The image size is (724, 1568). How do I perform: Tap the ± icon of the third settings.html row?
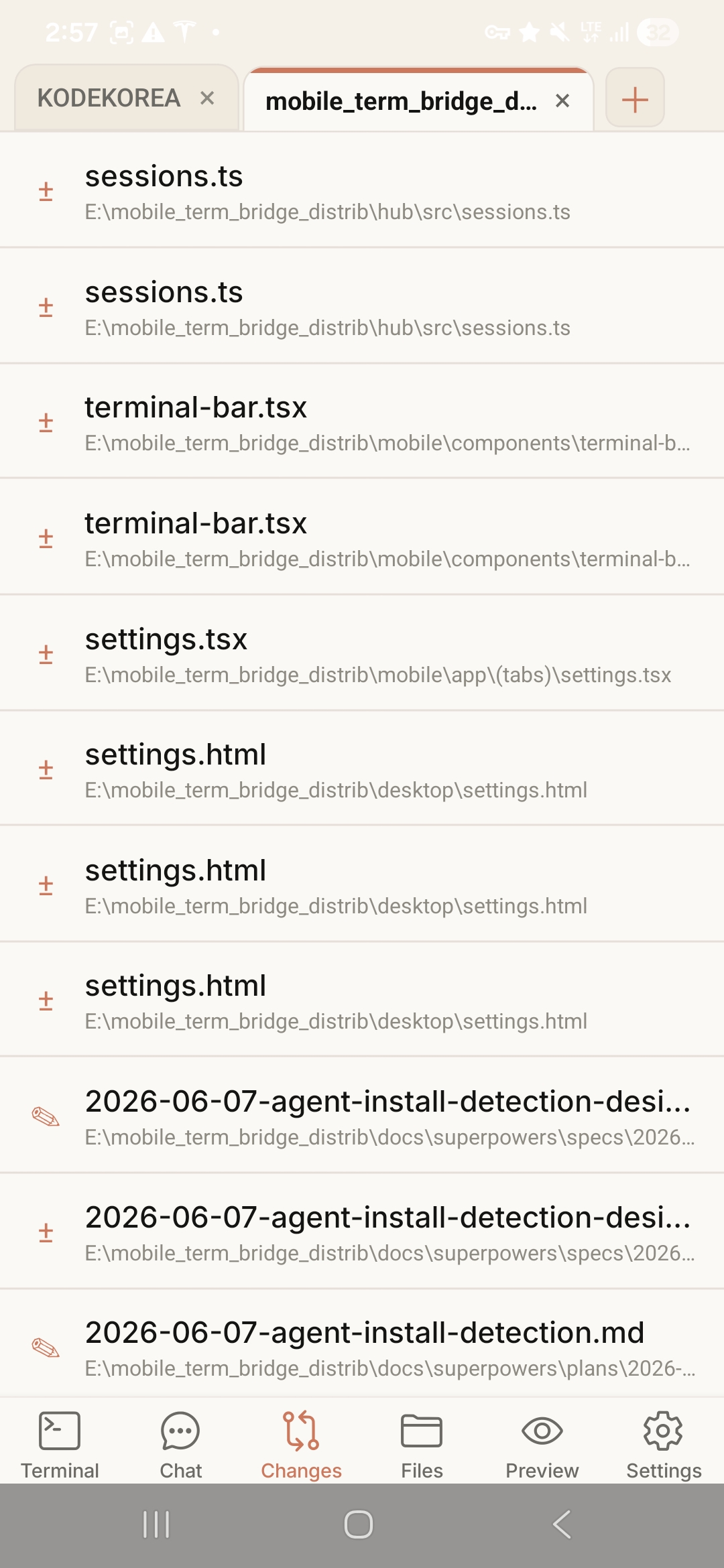point(46,1001)
